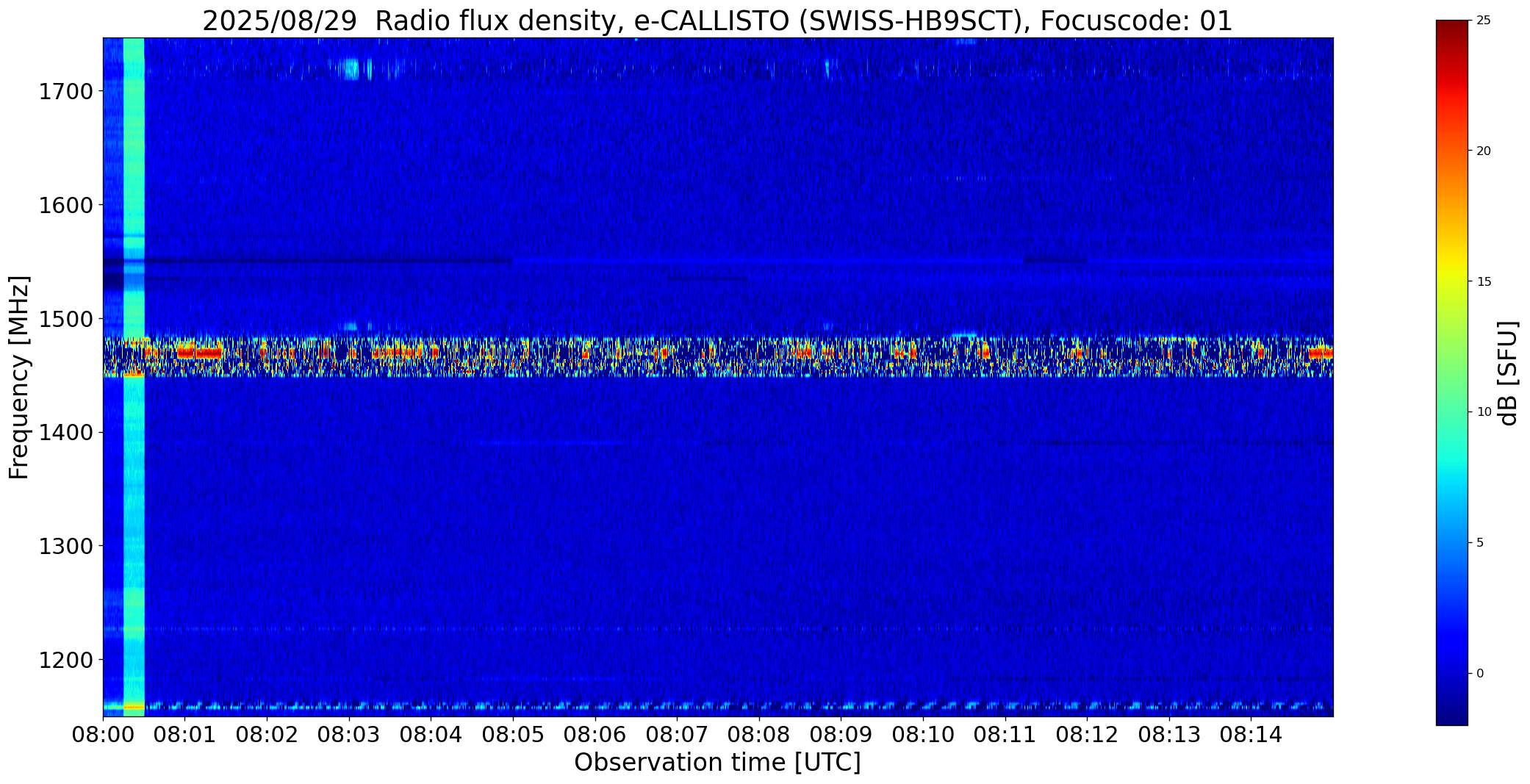The height and width of the screenshot is (784, 1530).
Task: Click the plot title mentioning e-CALLISTO
Action: click(x=717, y=21)
